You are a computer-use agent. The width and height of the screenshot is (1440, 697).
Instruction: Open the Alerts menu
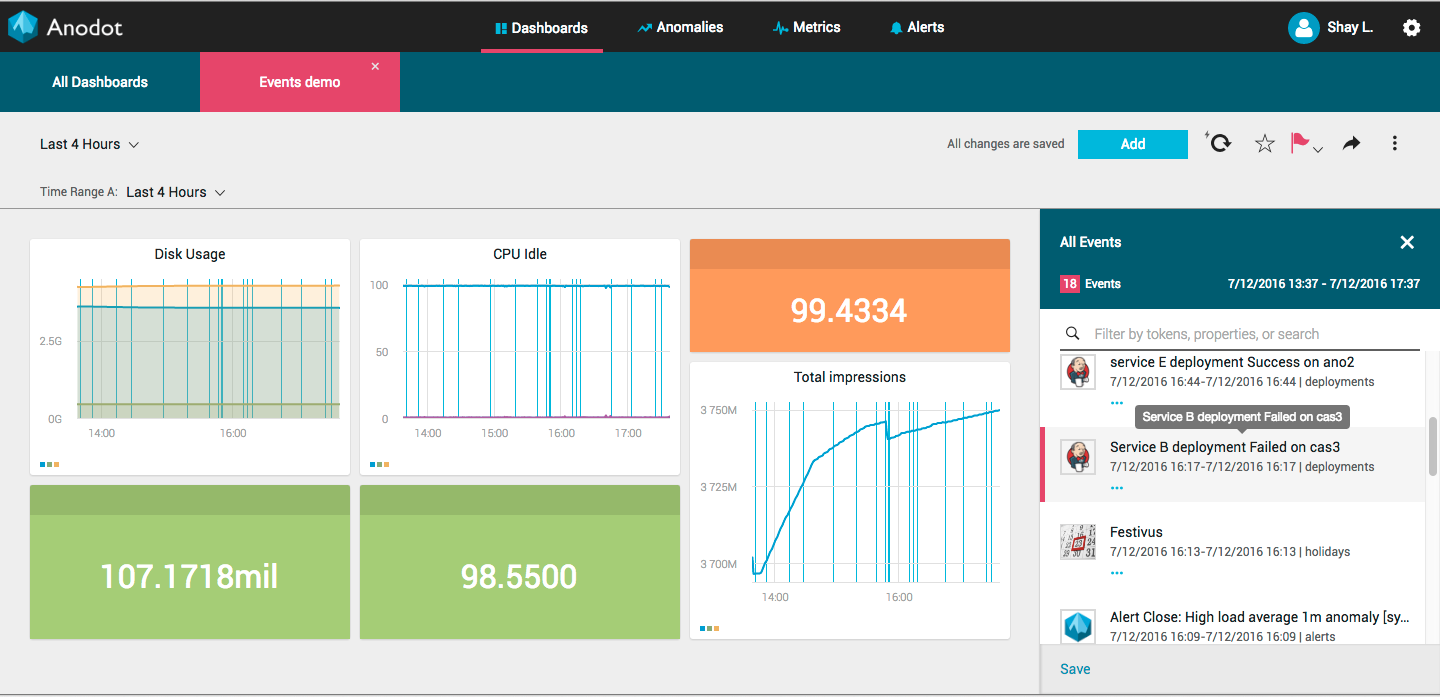coord(916,27)
